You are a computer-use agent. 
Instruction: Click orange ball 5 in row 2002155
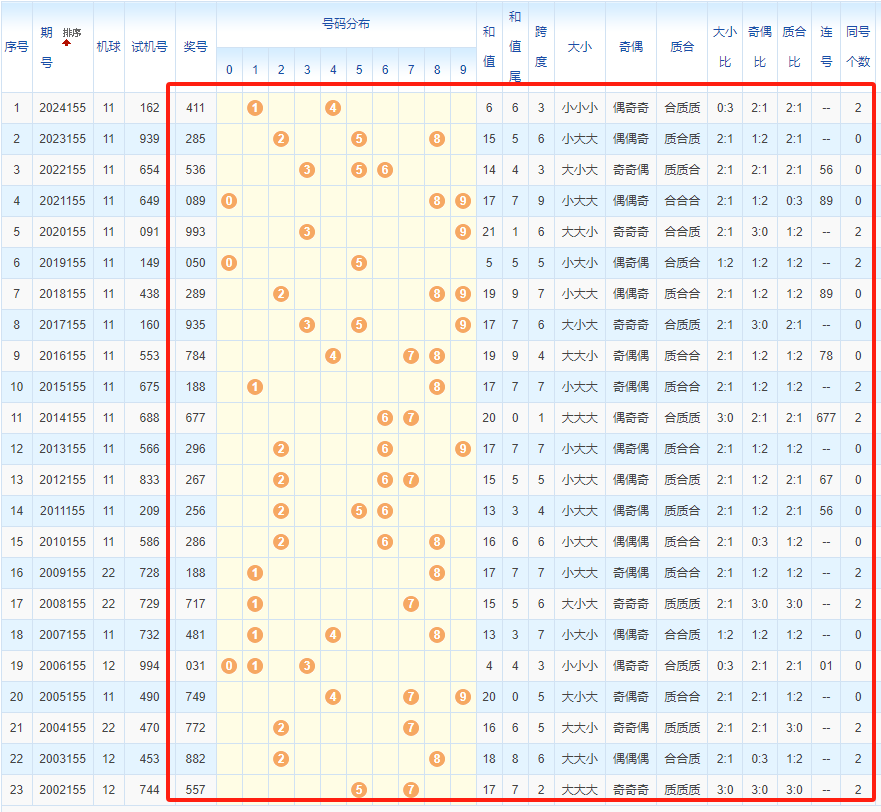pyautogui.click(x=359, y=790)
